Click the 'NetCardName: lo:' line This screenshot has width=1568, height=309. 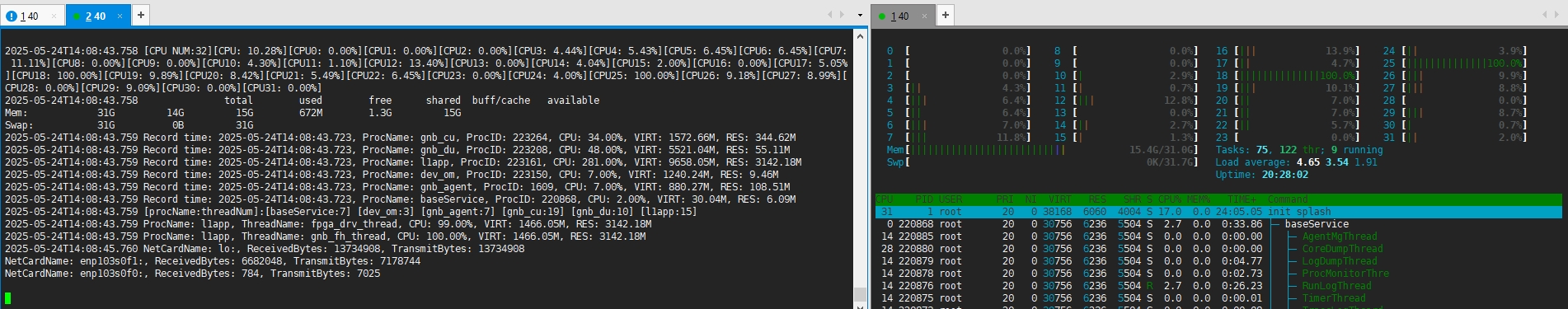click(x=265, y=249)
